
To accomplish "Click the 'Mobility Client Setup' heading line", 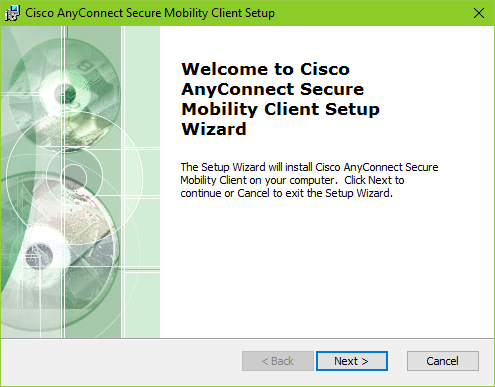I will [281, 109].
